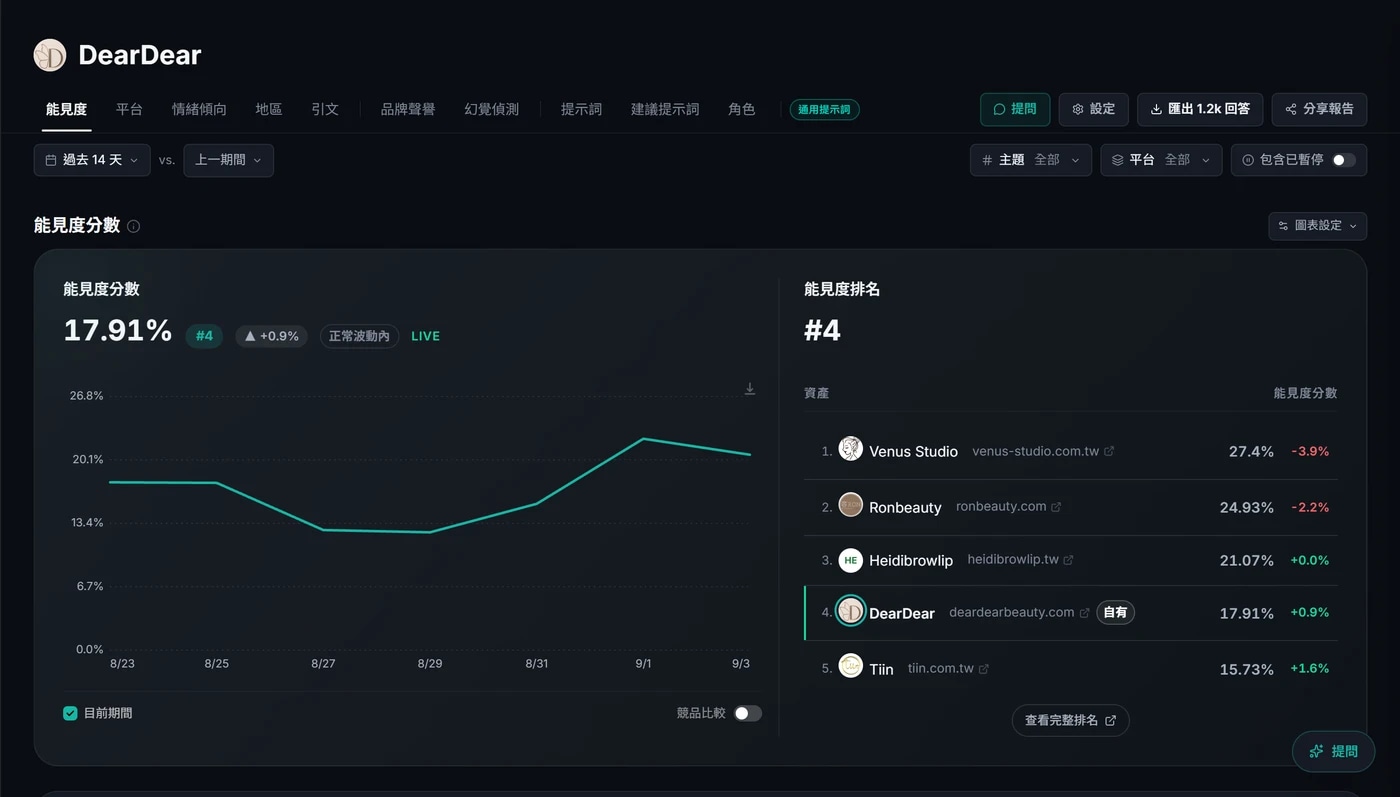1400x797 pixels.
Task: Click the share icon in 分享報告 button
Action: [1291, 109]
